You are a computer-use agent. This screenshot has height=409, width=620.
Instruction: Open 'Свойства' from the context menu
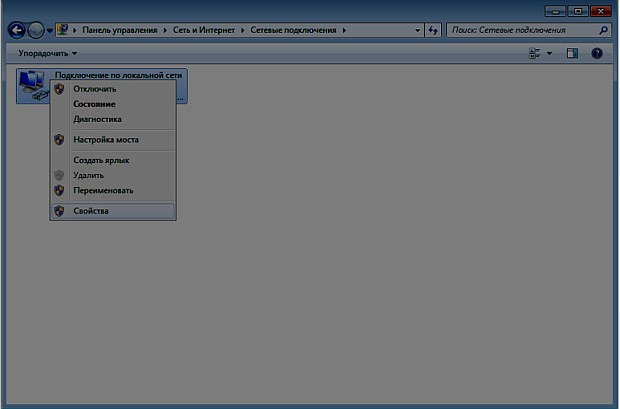91,211
